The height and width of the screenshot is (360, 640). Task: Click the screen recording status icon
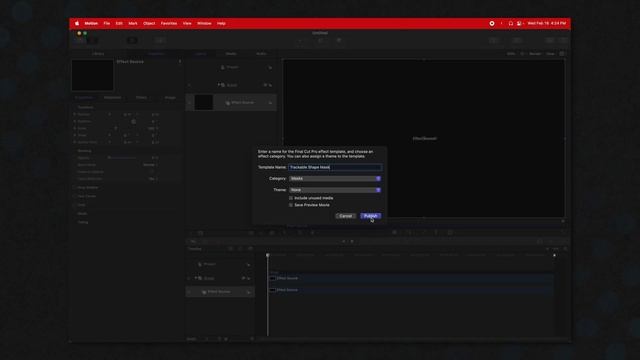click(x=492, y=23)
